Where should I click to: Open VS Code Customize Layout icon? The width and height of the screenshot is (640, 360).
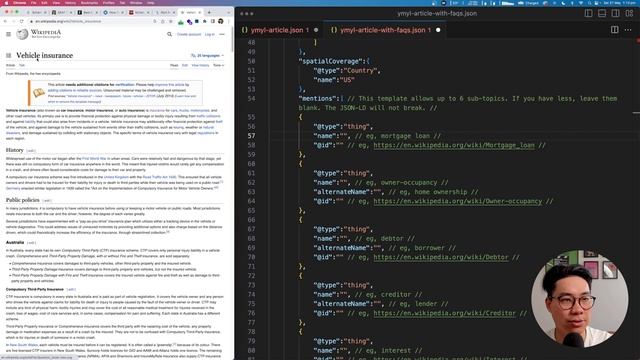(x=629, y=13)
